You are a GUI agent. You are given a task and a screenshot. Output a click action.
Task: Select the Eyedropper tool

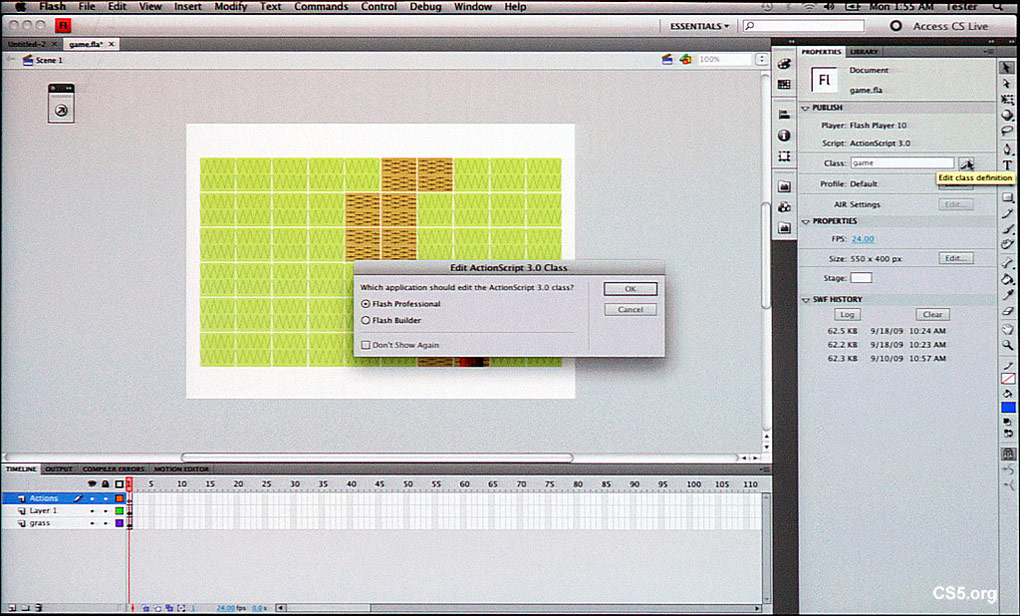pyautogui.click(x=1007, y=295)
